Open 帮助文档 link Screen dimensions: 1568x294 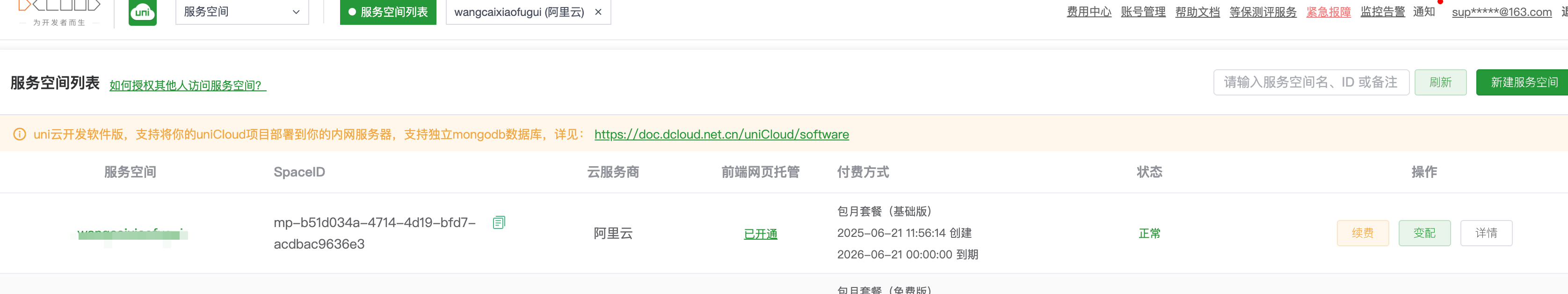pos(1197,12)
